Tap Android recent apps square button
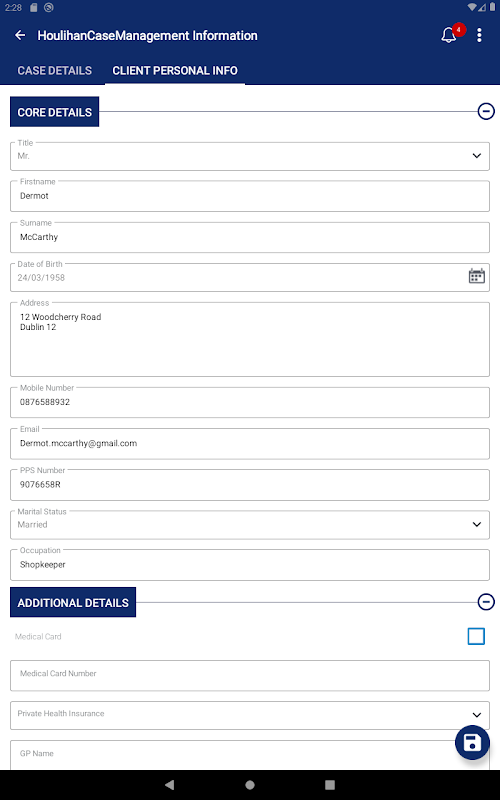The image size is (500, 800). (x=330, y=785)
